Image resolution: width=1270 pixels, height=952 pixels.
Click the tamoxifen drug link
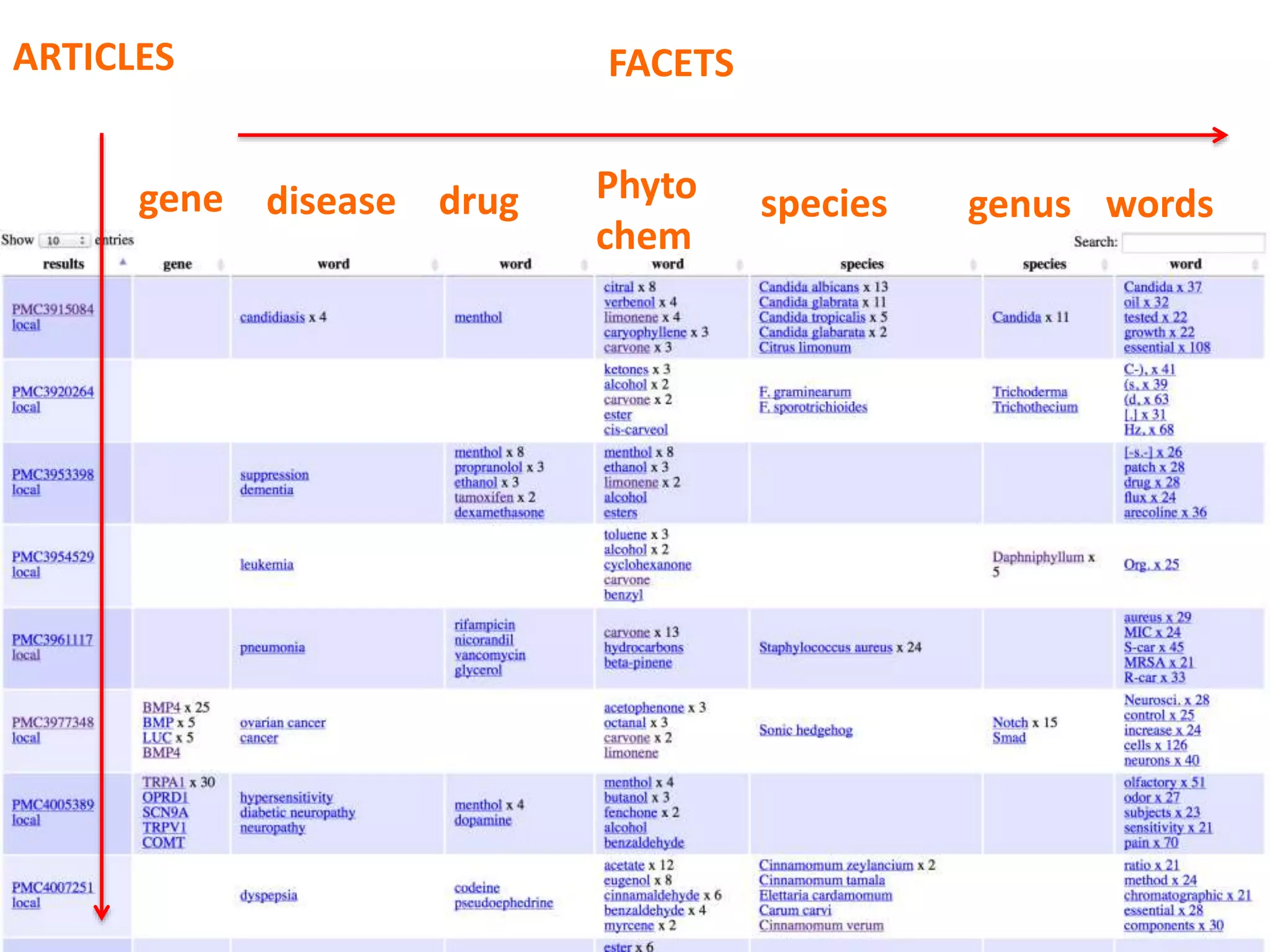(484, 497)
